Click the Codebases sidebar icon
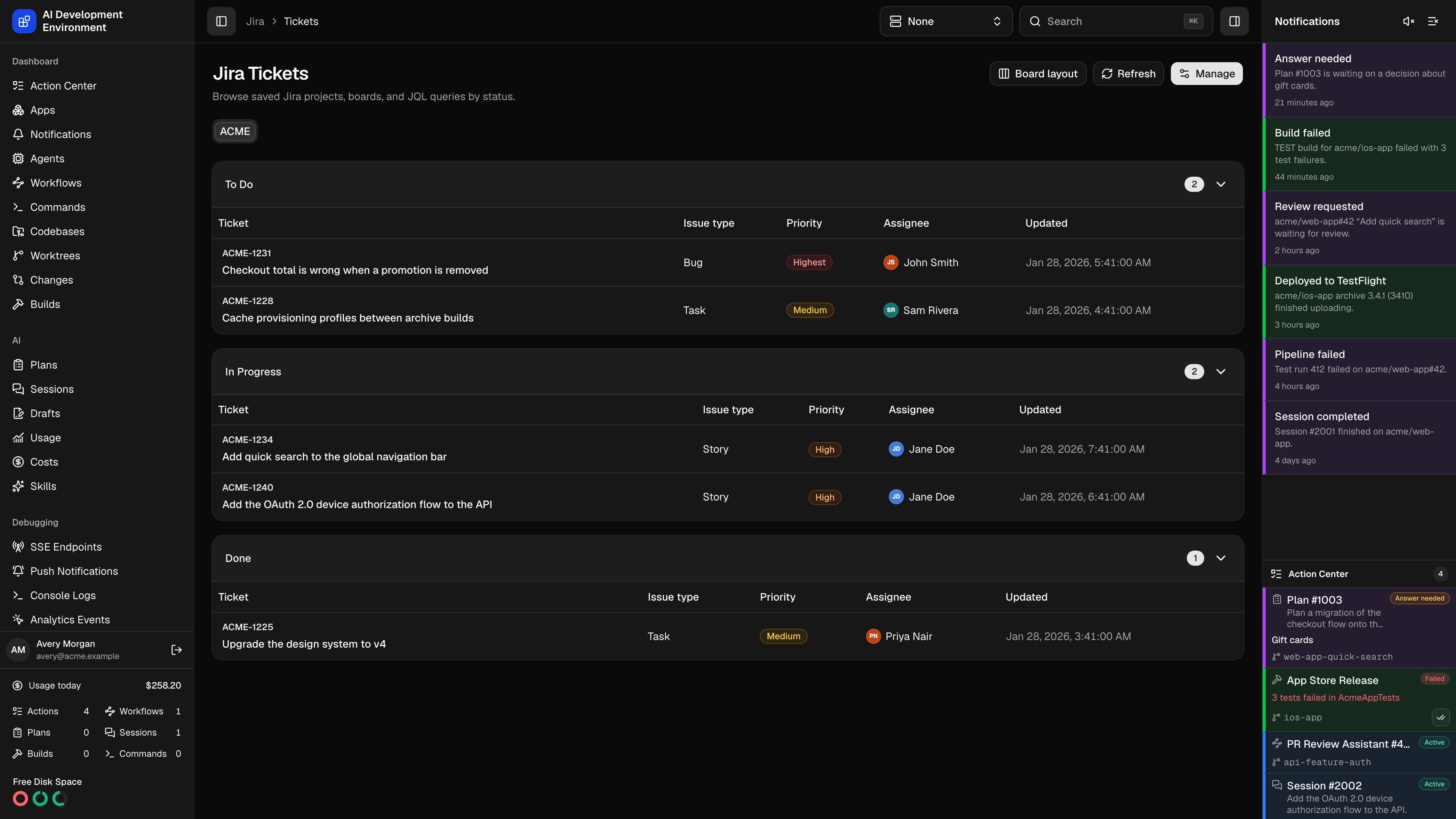The image size is (1456, 819). coord(18,232)
